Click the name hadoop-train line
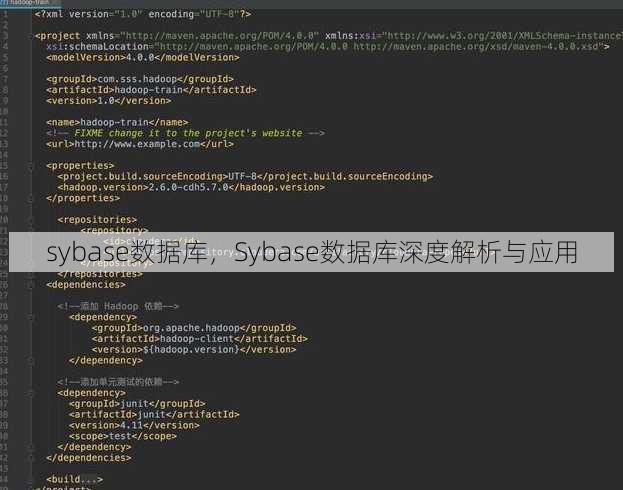Screen dimensions: 623x490 click(x=117, y=122)
